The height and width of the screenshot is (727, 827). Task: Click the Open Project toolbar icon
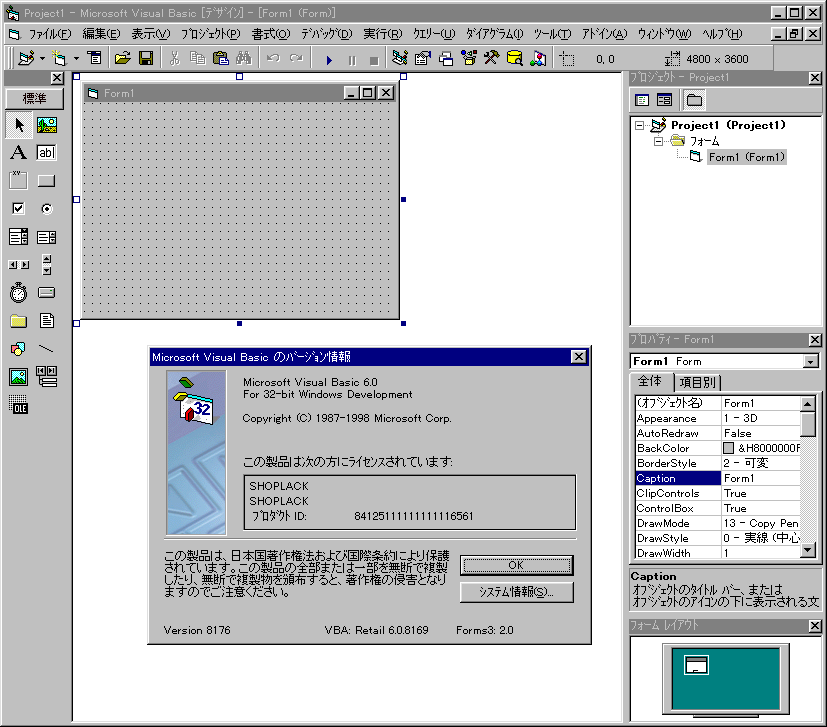click(x=122, y=58)
